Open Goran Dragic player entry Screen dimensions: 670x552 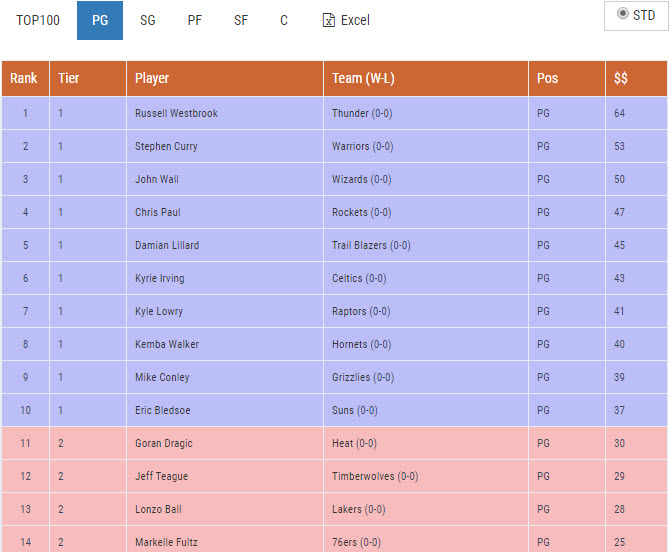[164, 443]
